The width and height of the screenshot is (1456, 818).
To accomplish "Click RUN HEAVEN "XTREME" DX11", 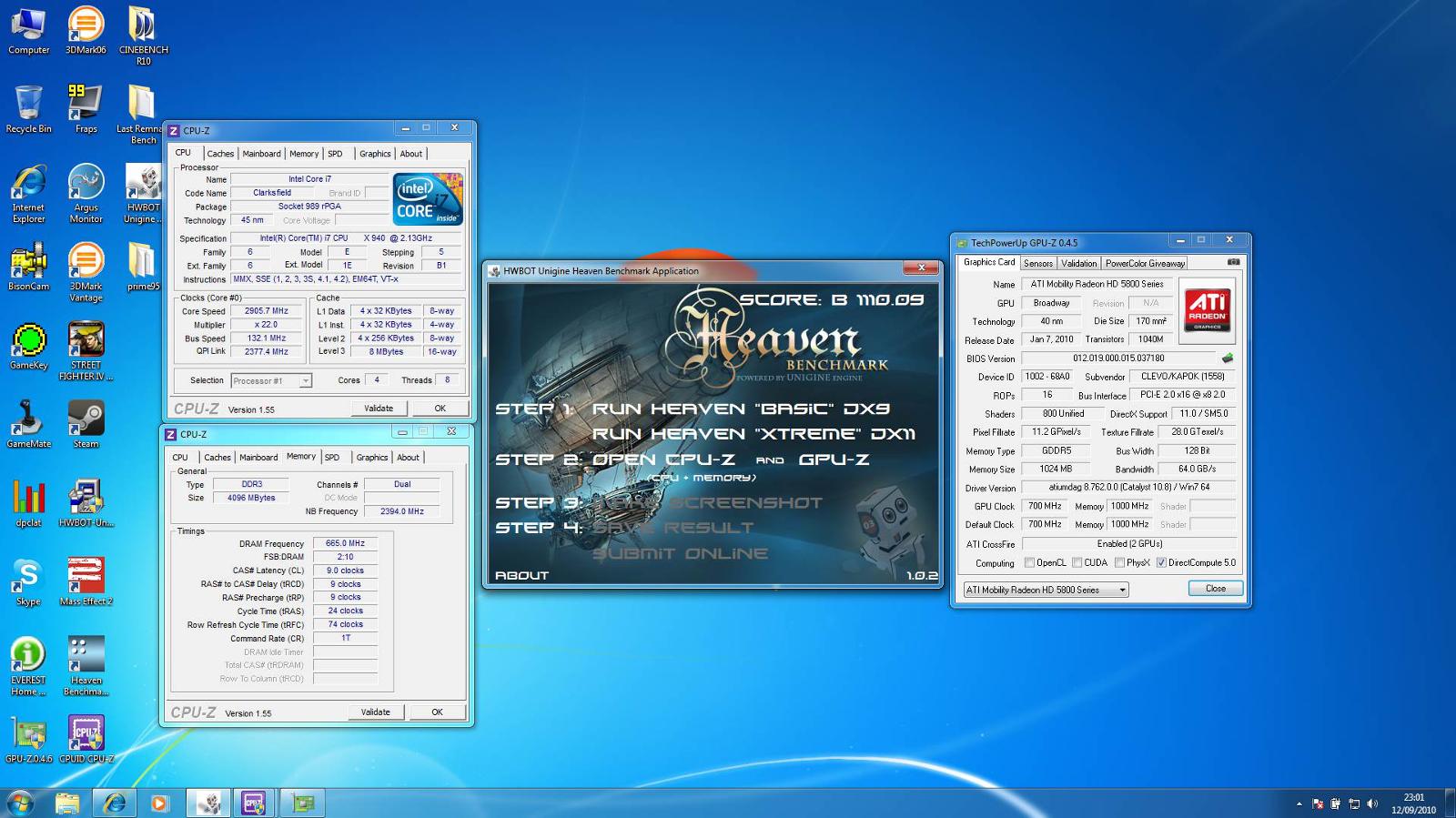I will pos(753,434).
